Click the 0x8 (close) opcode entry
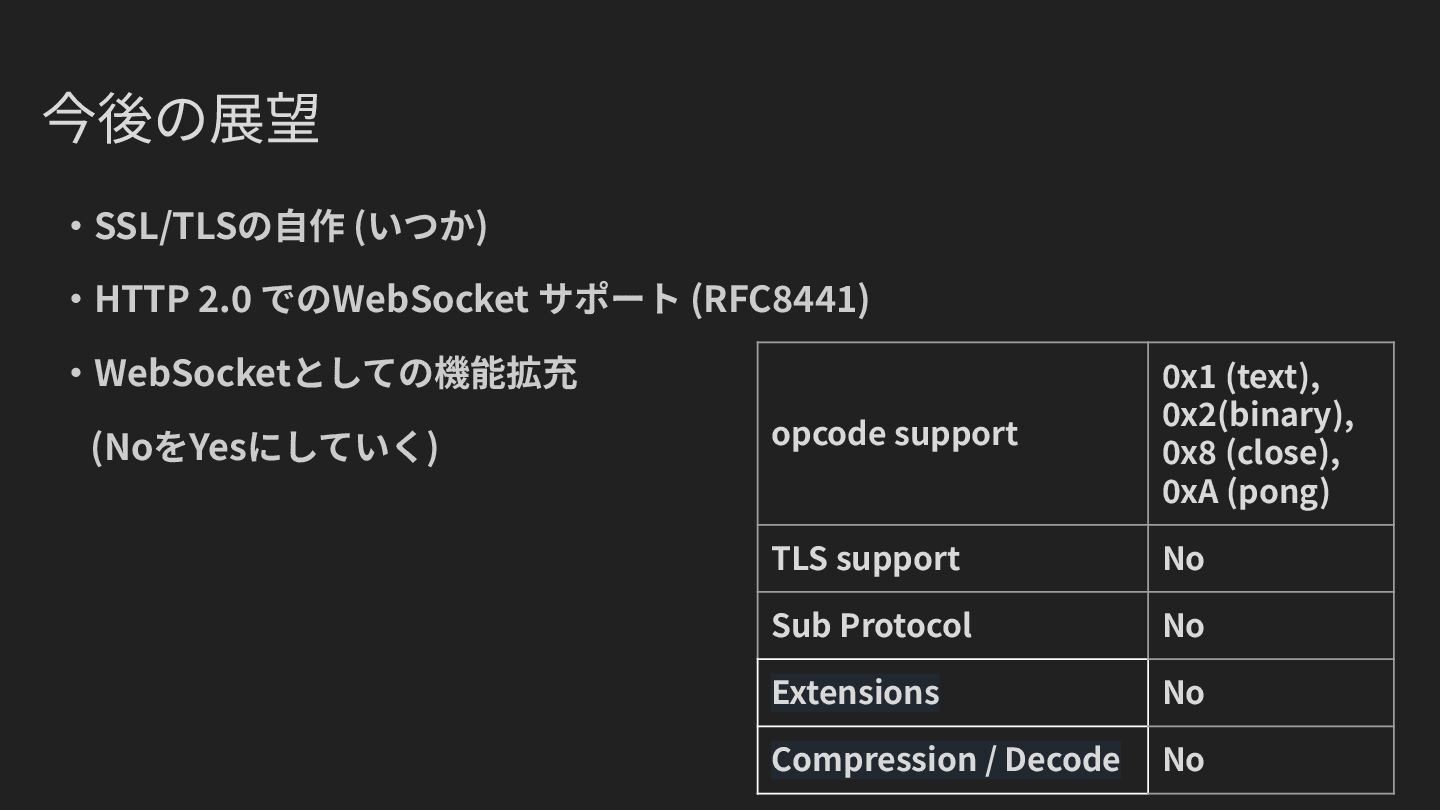 coord(1250,453)
